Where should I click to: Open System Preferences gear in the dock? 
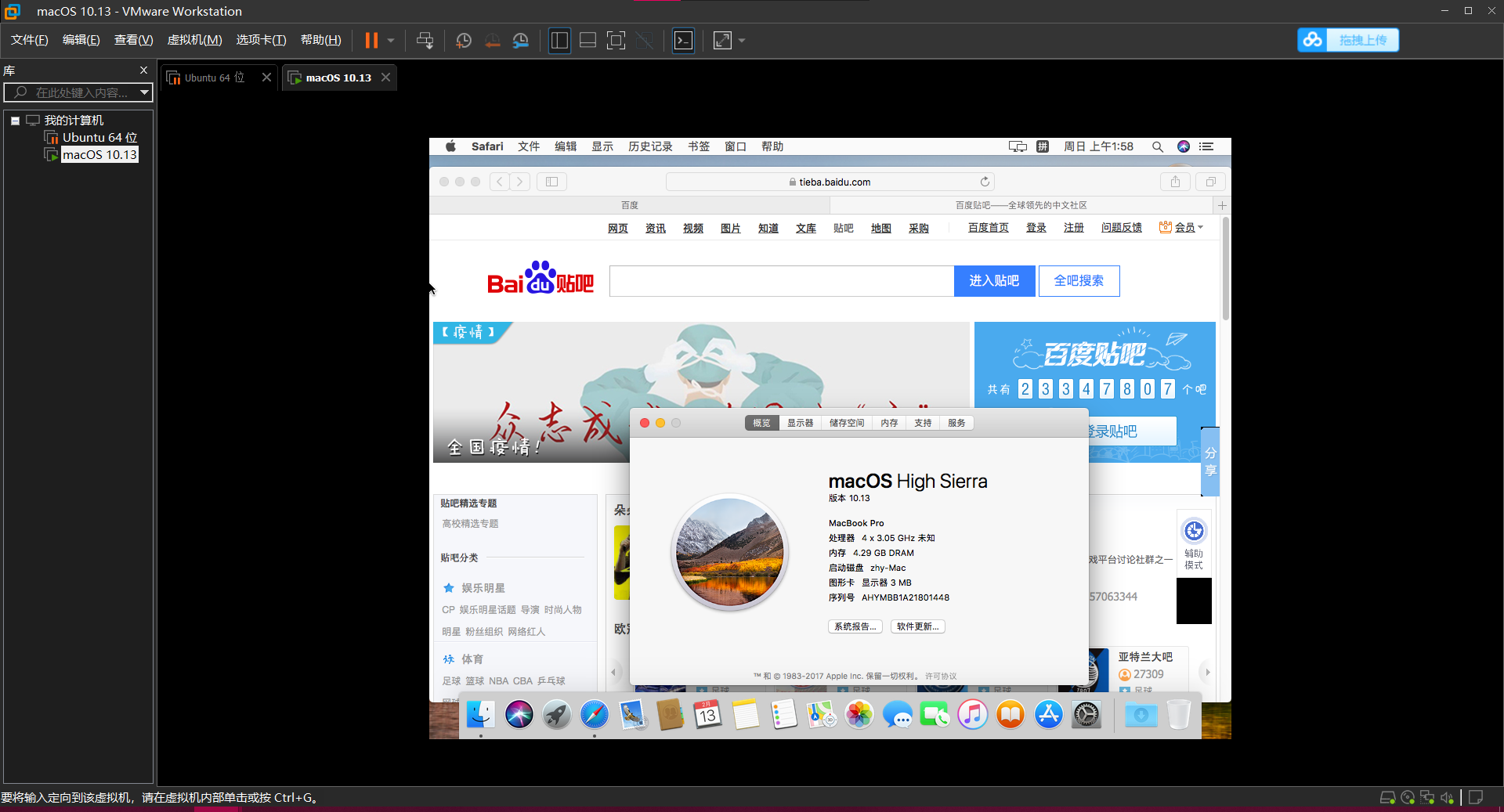click(x=1086, y=714)
